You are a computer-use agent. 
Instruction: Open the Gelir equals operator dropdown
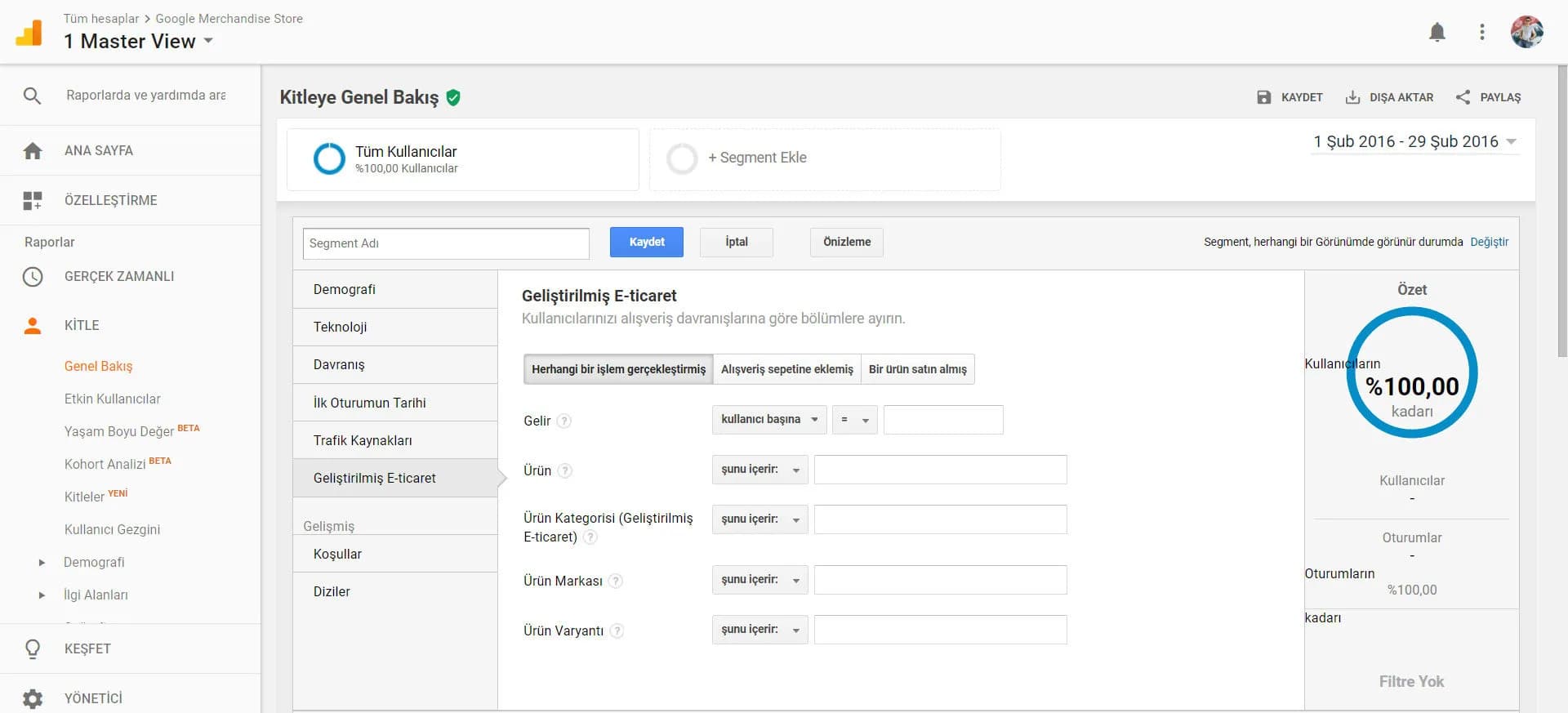pyautogui.click(x=855, y=420)
